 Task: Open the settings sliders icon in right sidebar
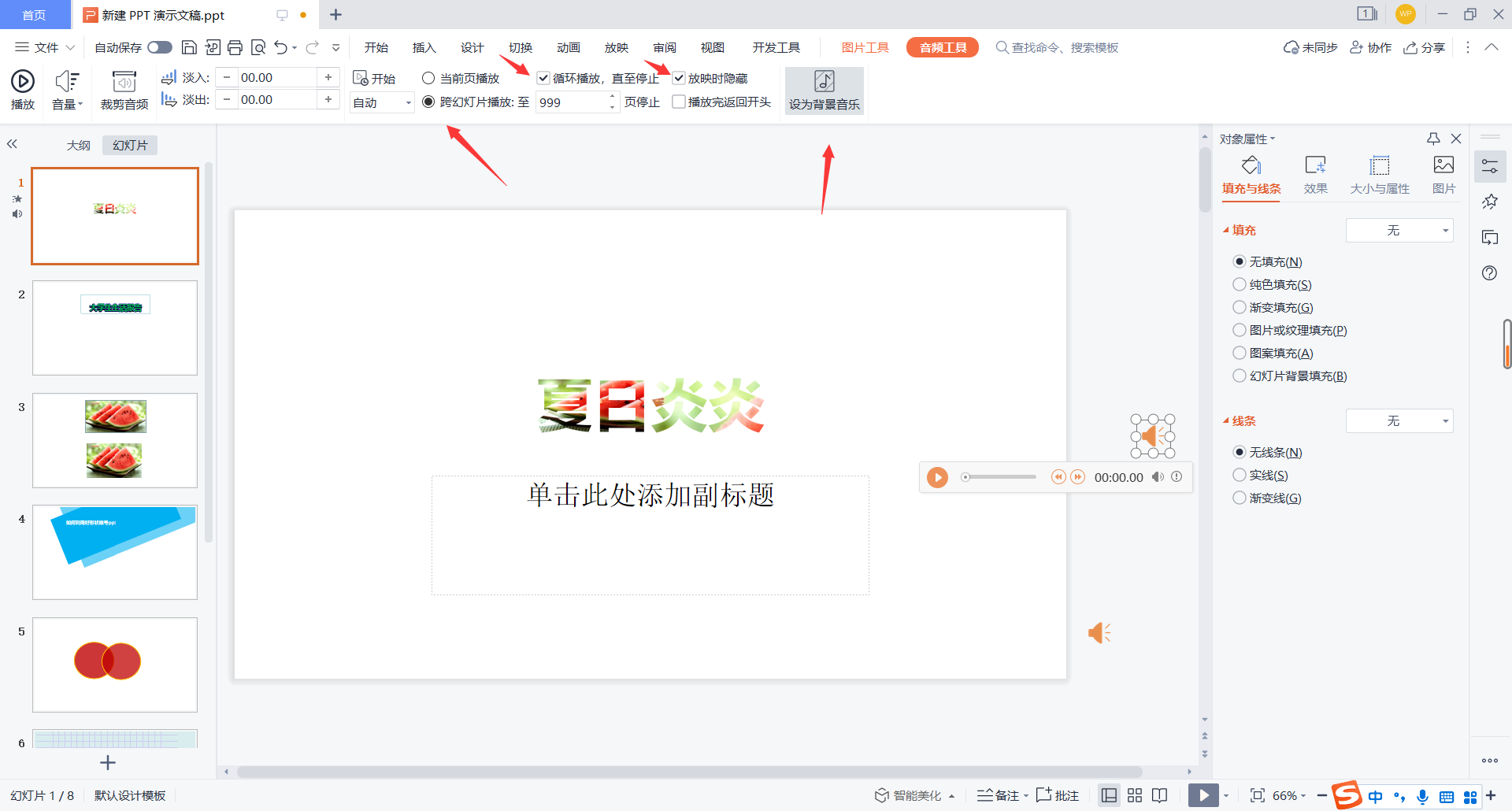pyautogui.click(x=1490, y=166)
